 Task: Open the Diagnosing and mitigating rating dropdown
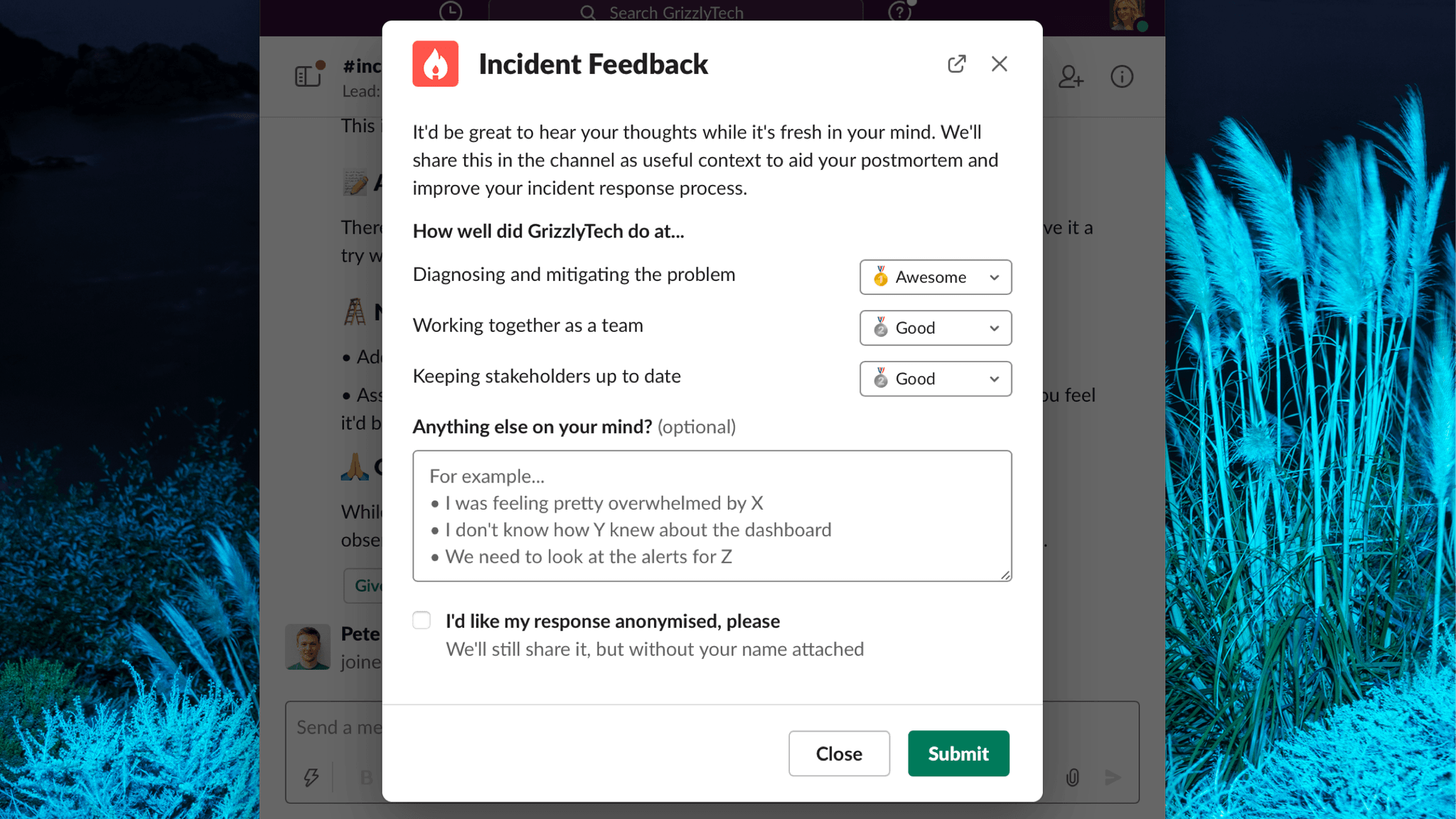pos(936,277)
